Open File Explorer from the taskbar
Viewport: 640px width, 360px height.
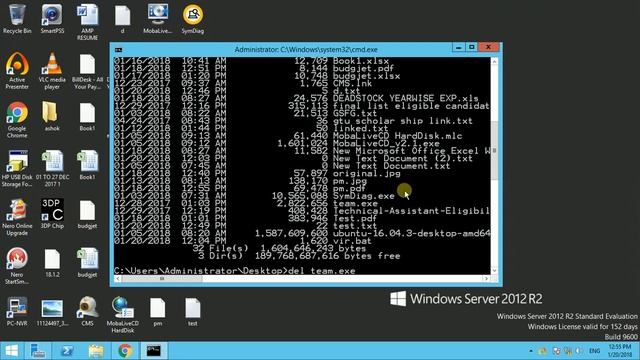(96, 351)
